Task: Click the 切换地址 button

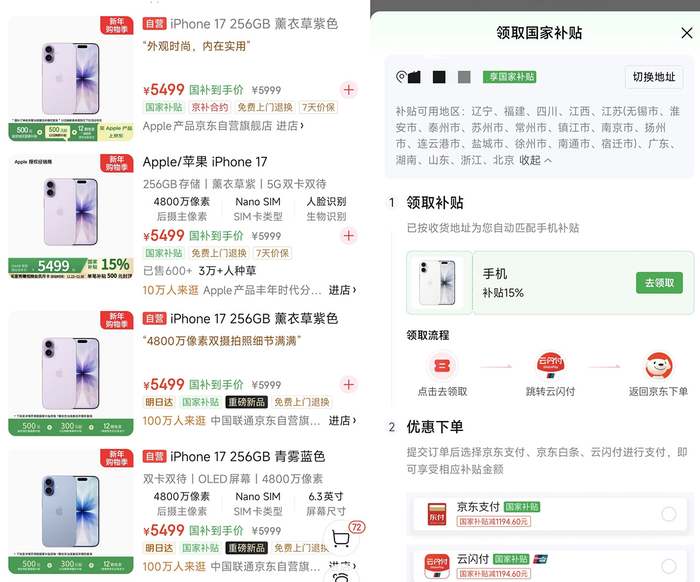Action: pos(654,77)
